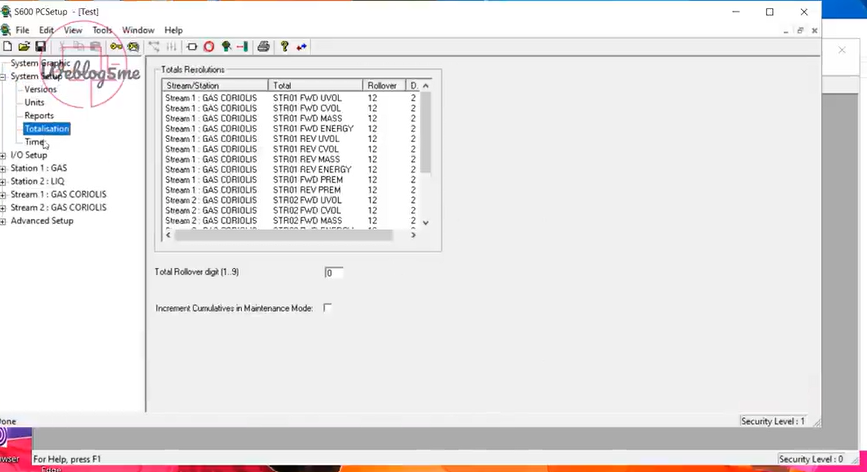
Task: Select Reports in the System Setup tree
Action: (x=39, y=116)
